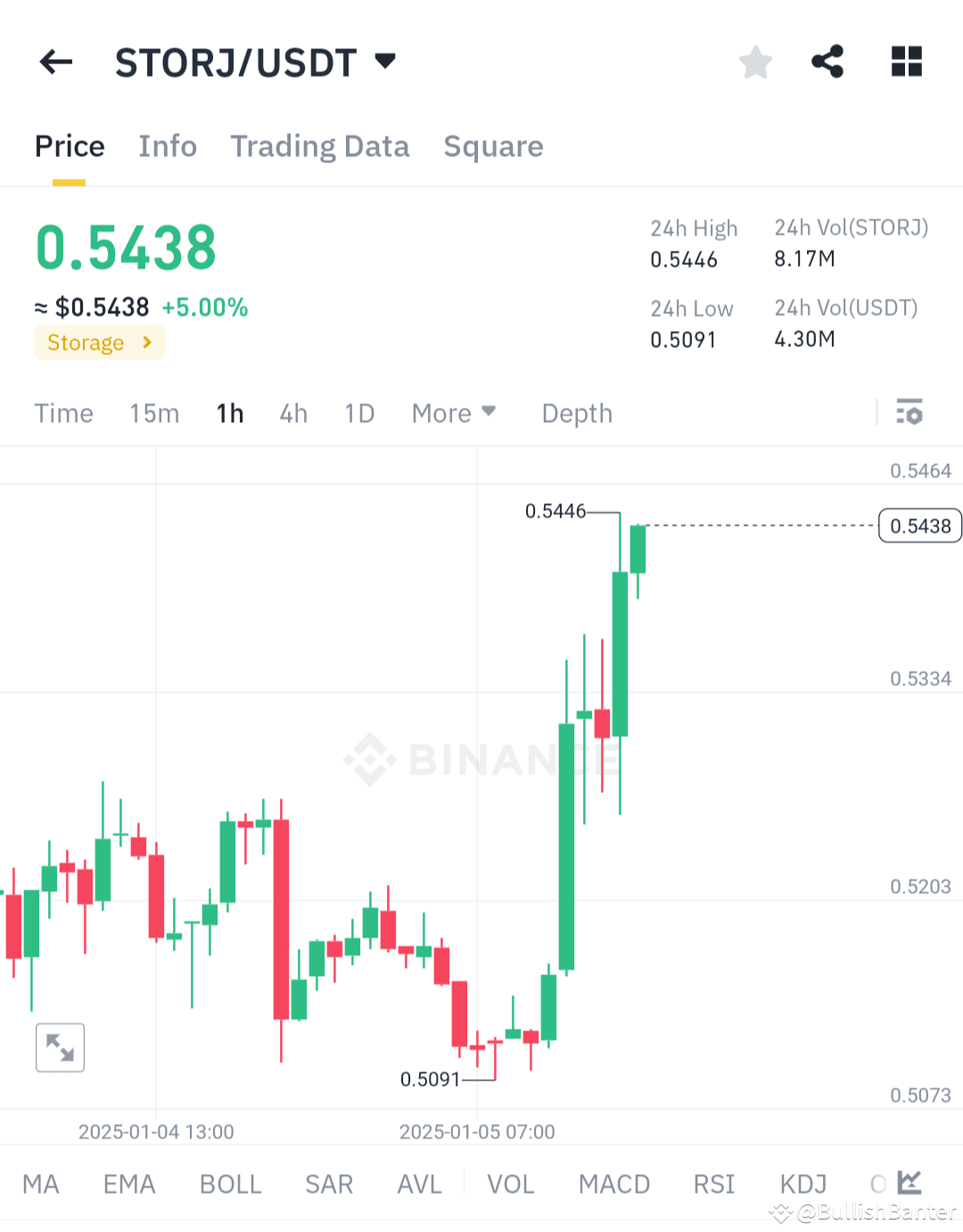This screenshot has height=1232, width=963.
Task: Open the chart type picker icon bottom right
Action: pos(909,1182)
